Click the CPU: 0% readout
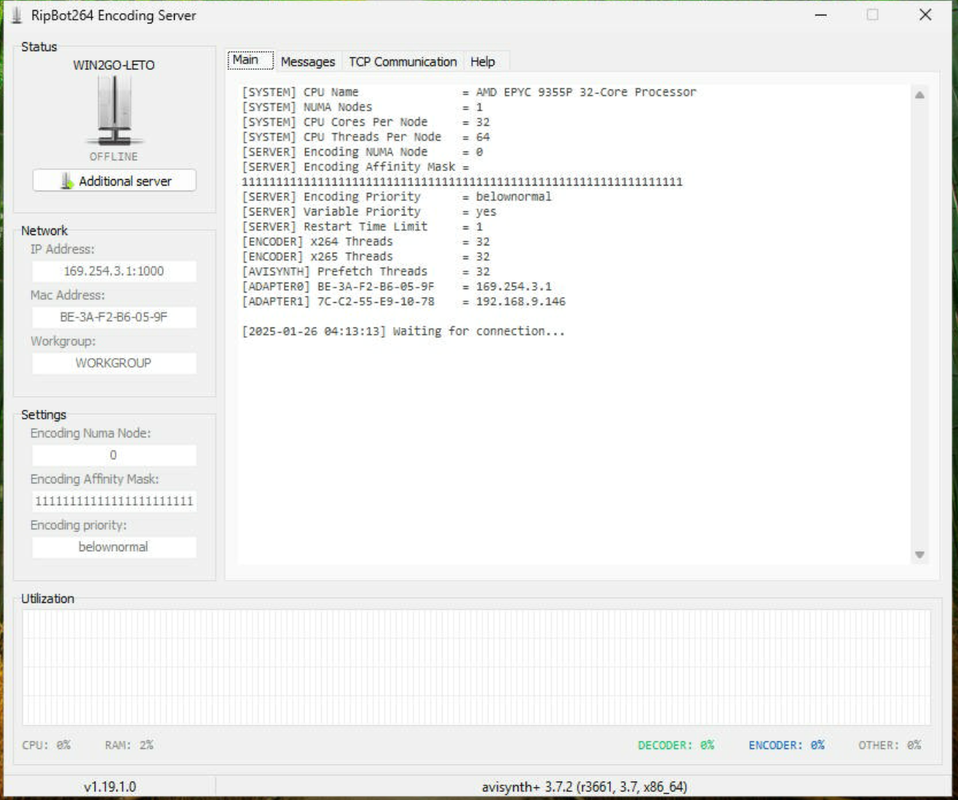Image resolution: width=958 pixels, height=800 pixels. 46,745
